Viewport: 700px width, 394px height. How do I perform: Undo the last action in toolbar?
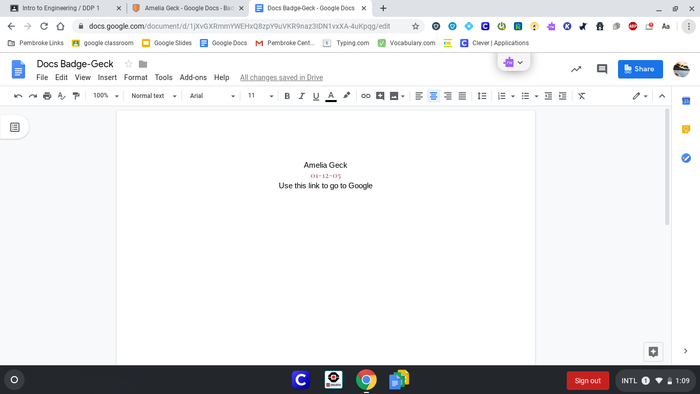click(x=18, y=96)
